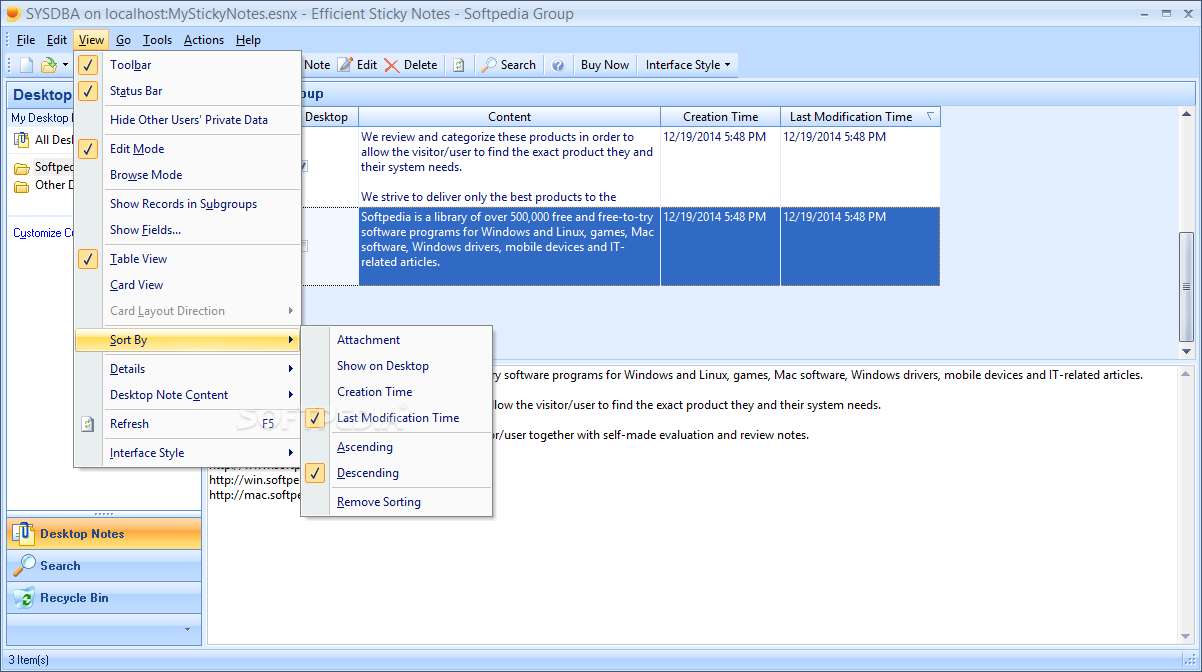Open the Help menu
The height and width of the screenshot is (672, 1202).
click(x=249, y=40)
